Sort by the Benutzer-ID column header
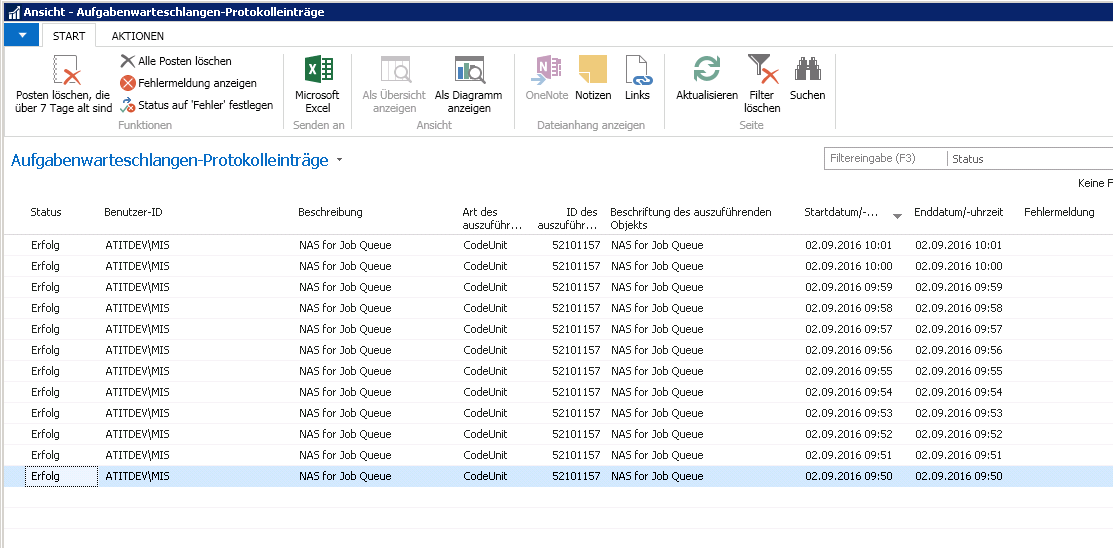Screen dimensions: 1113x548 click(x=133, y=212)
